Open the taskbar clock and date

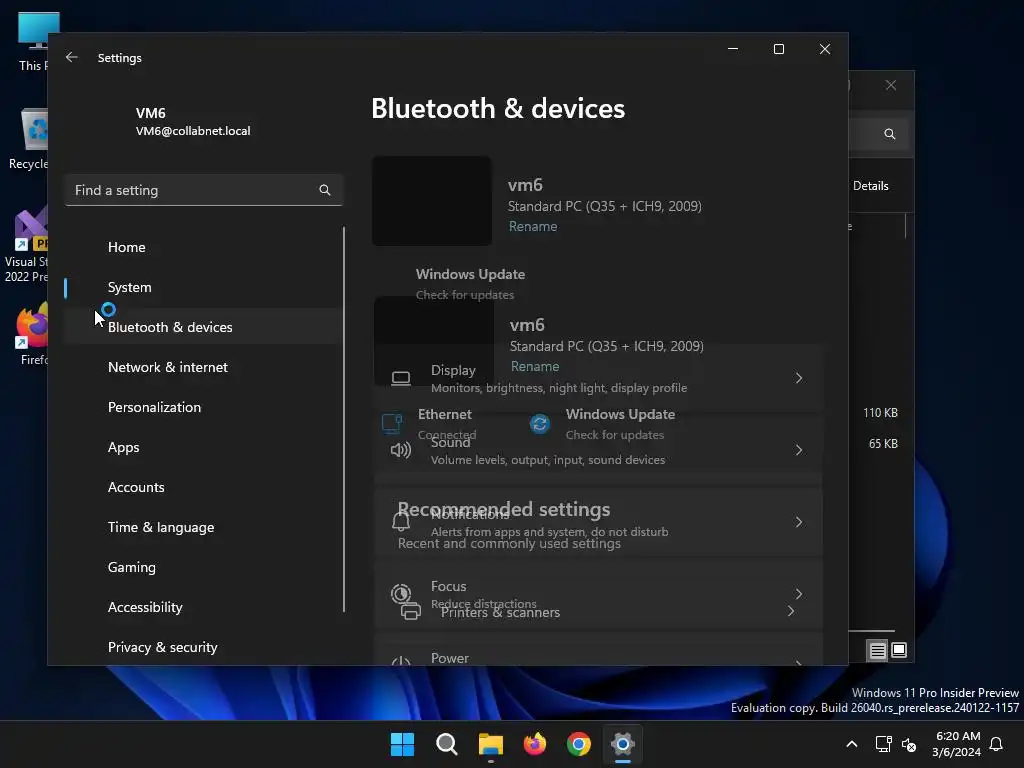(957, 744)
